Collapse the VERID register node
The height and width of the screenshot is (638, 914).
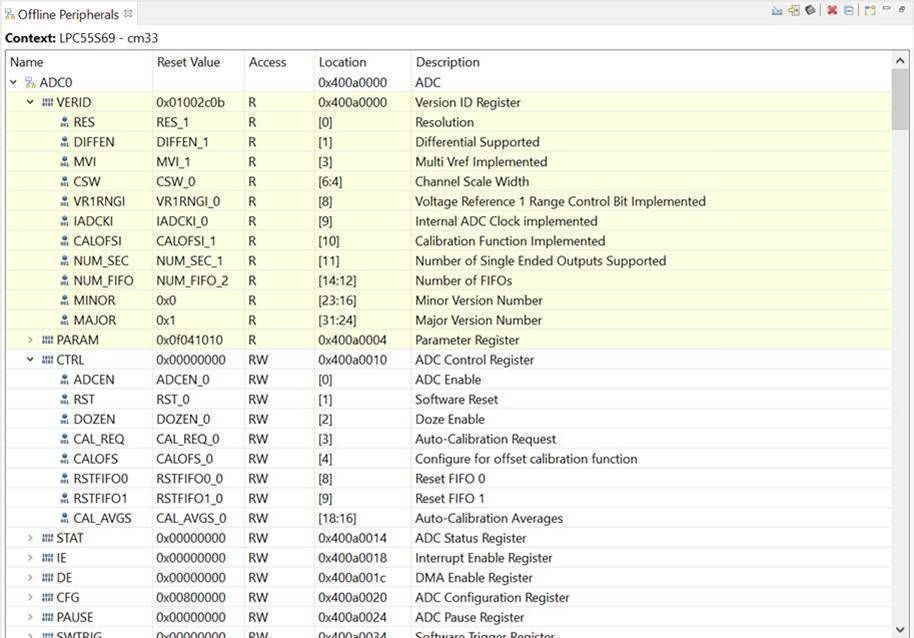[30, 102]
